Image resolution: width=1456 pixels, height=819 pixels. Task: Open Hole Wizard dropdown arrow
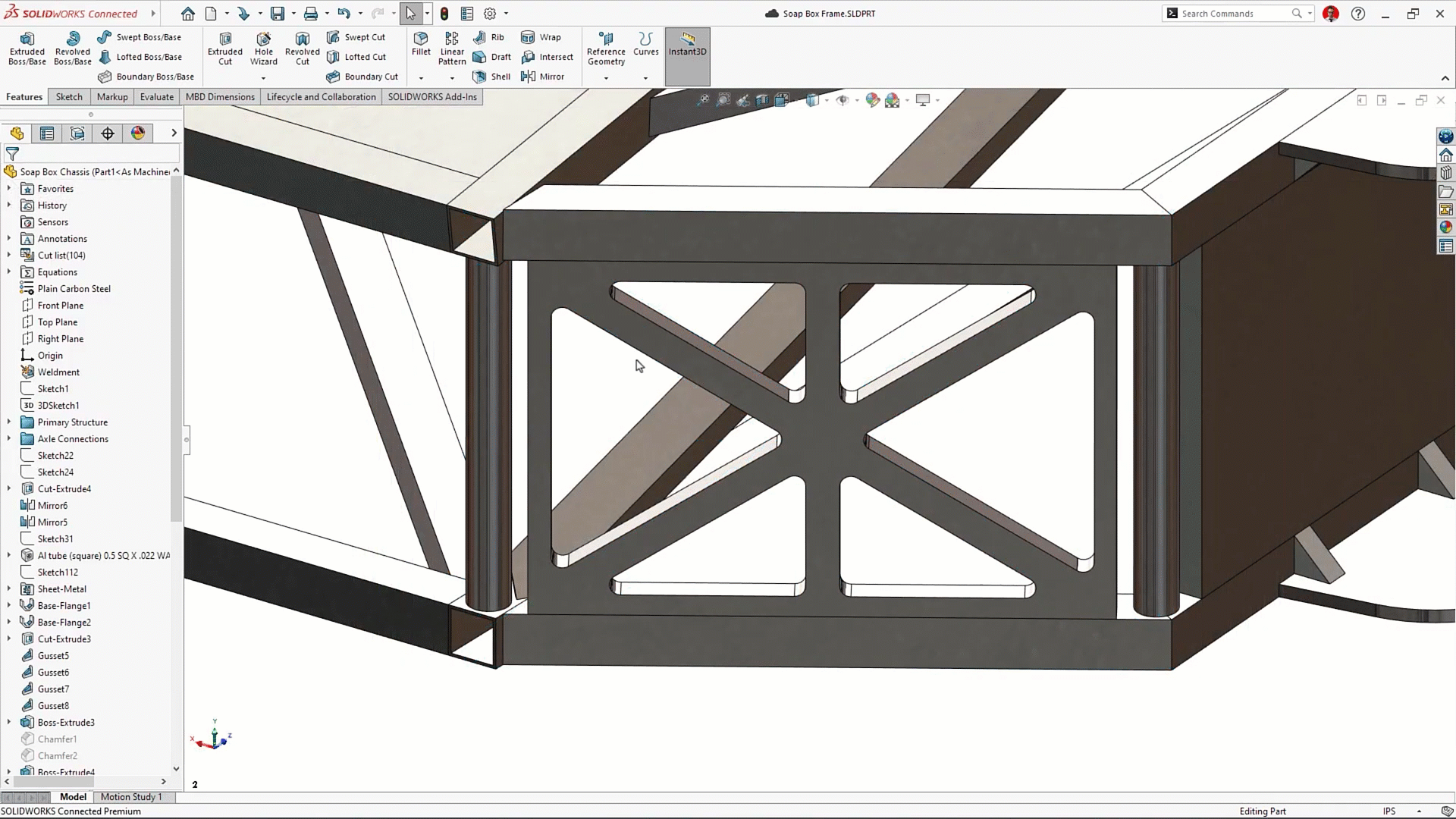click(x=264, y=77)
